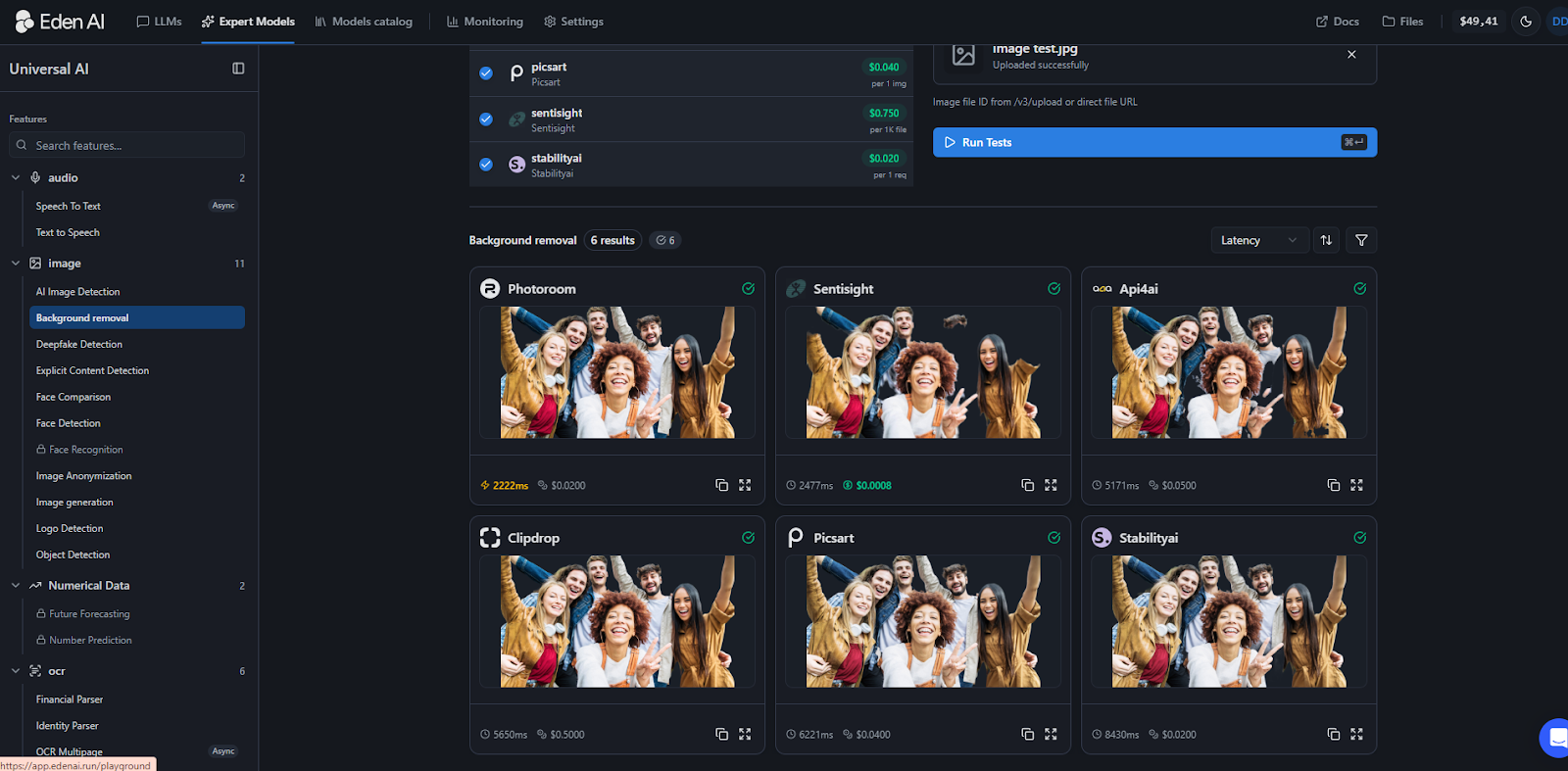The image size is (1568, 771).
Task: Select Image Anonymization feature
Action: [x=84, y=476]
